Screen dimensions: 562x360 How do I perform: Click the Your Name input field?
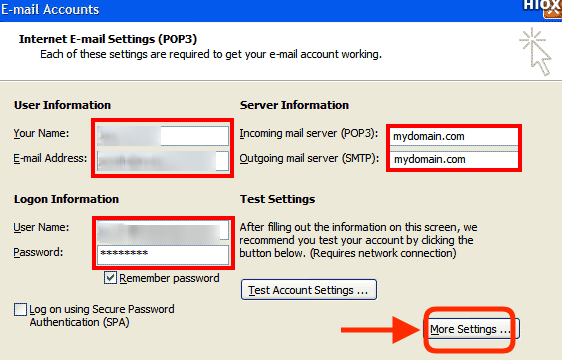162,135
